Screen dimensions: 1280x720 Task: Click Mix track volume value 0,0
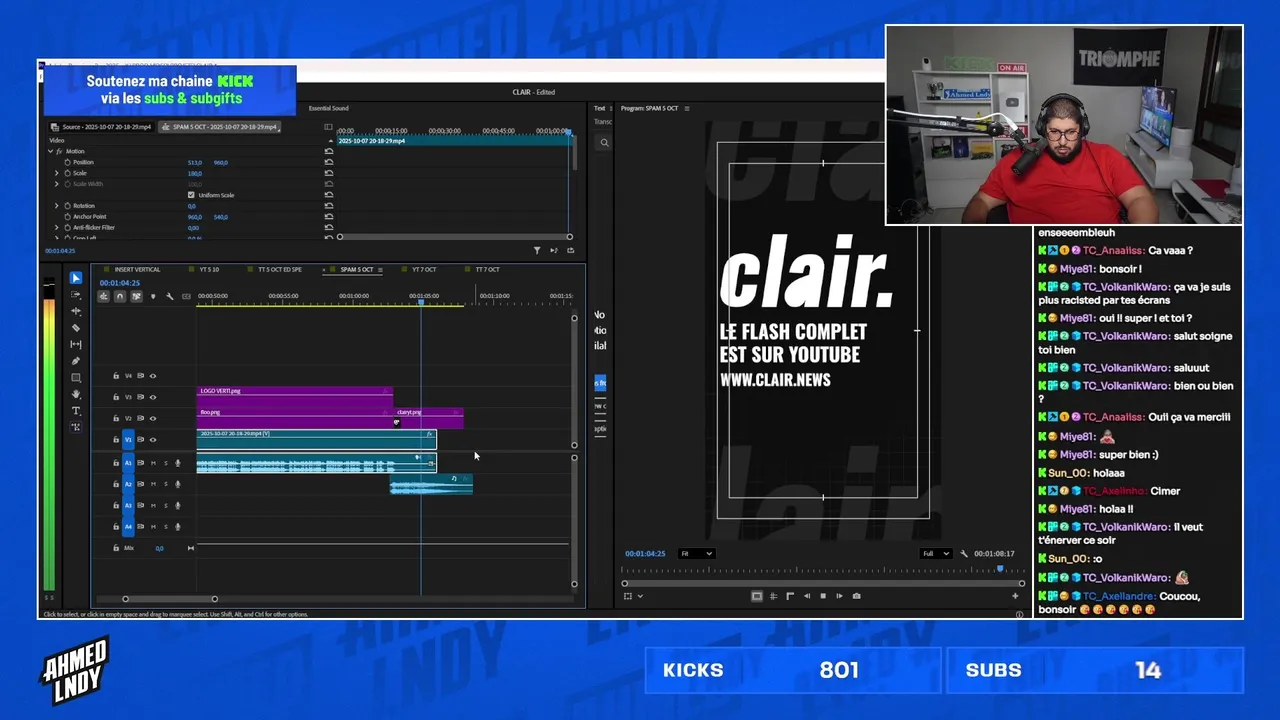(x=159, y=548)
